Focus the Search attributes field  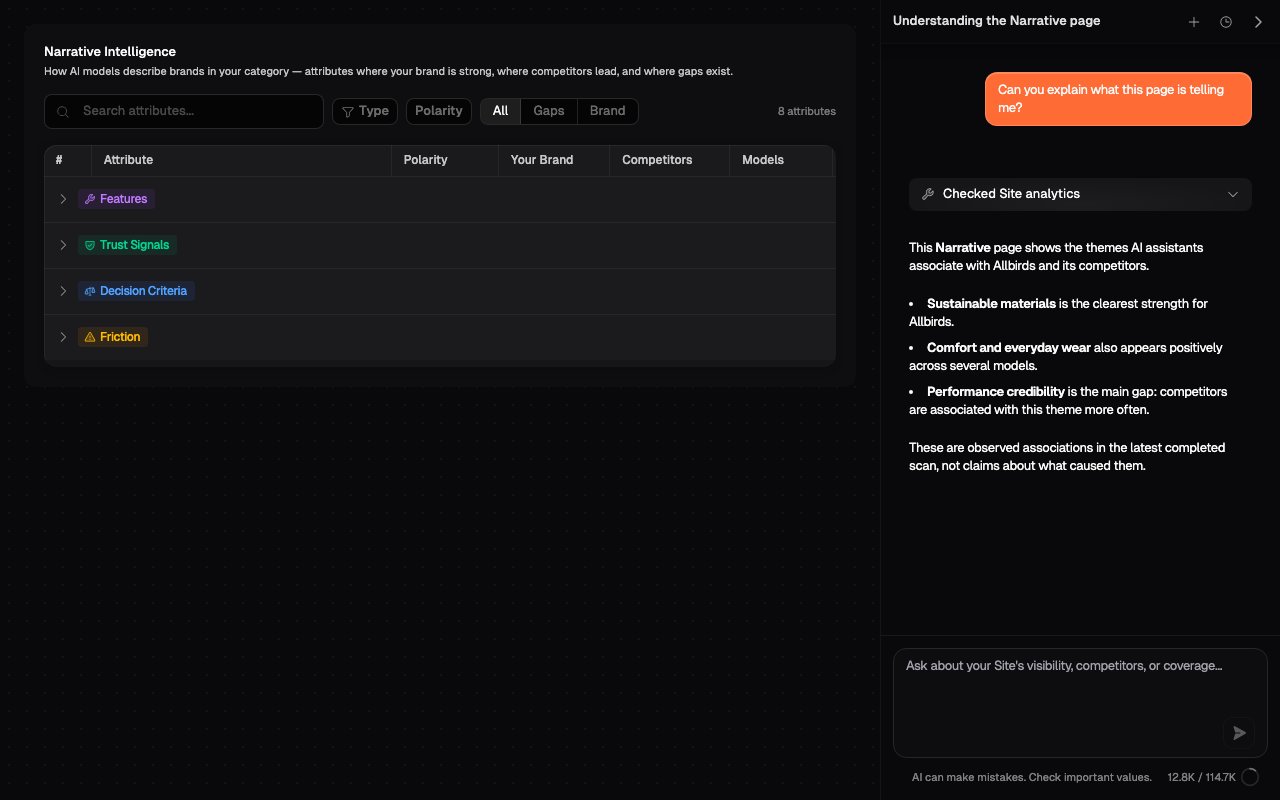click(184, 111)
